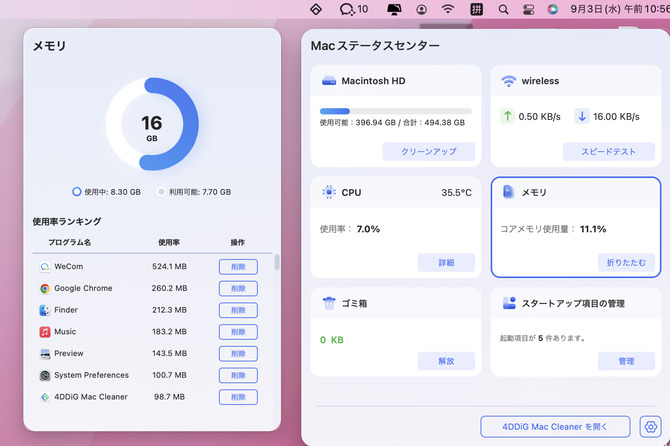Empty trash with 解放 button
670x446 pixels.
coord(446,361)
